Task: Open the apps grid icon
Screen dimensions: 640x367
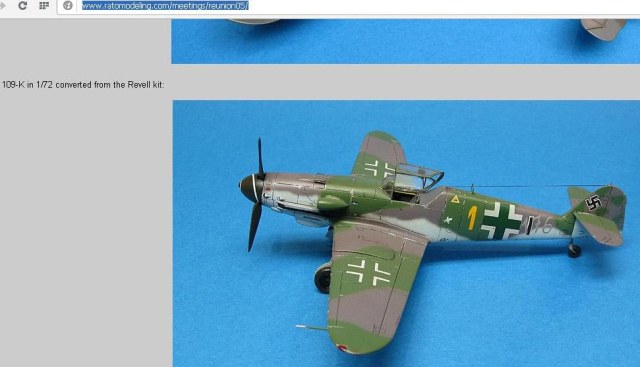Action: [x=44, y=6]
